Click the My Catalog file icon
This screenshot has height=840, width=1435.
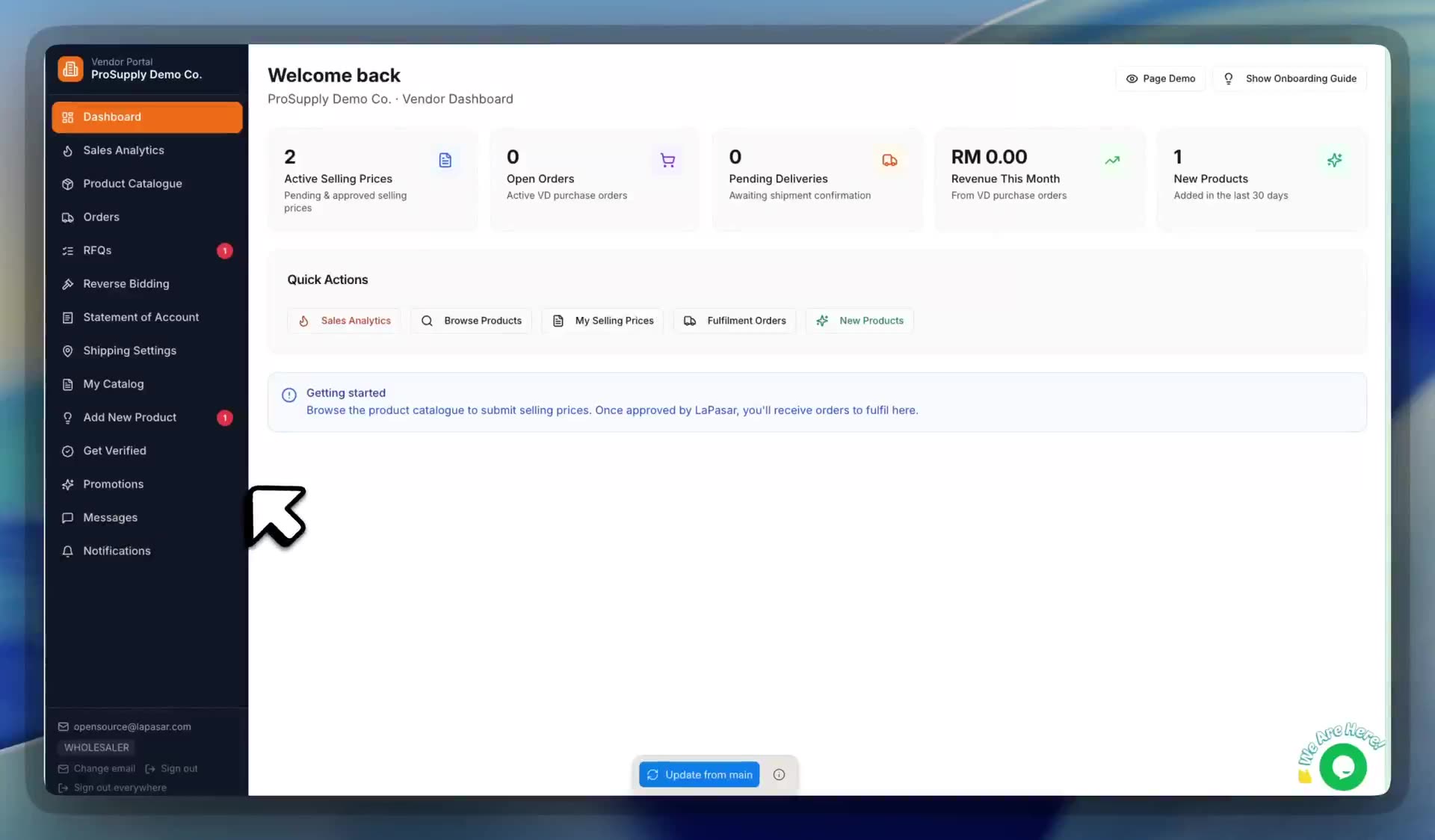[x=67, y=384]
